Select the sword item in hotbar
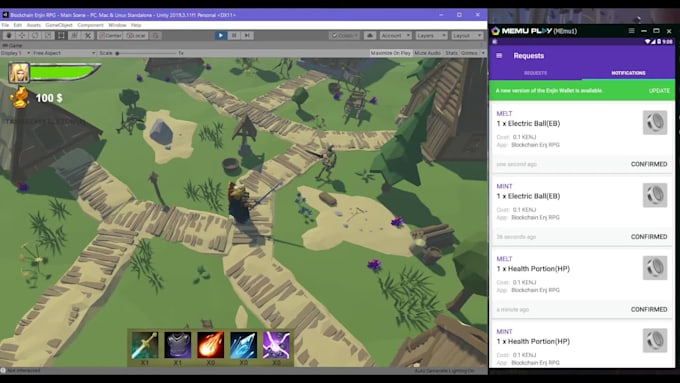This screenshot has height=383, width=680. [144, 345]
